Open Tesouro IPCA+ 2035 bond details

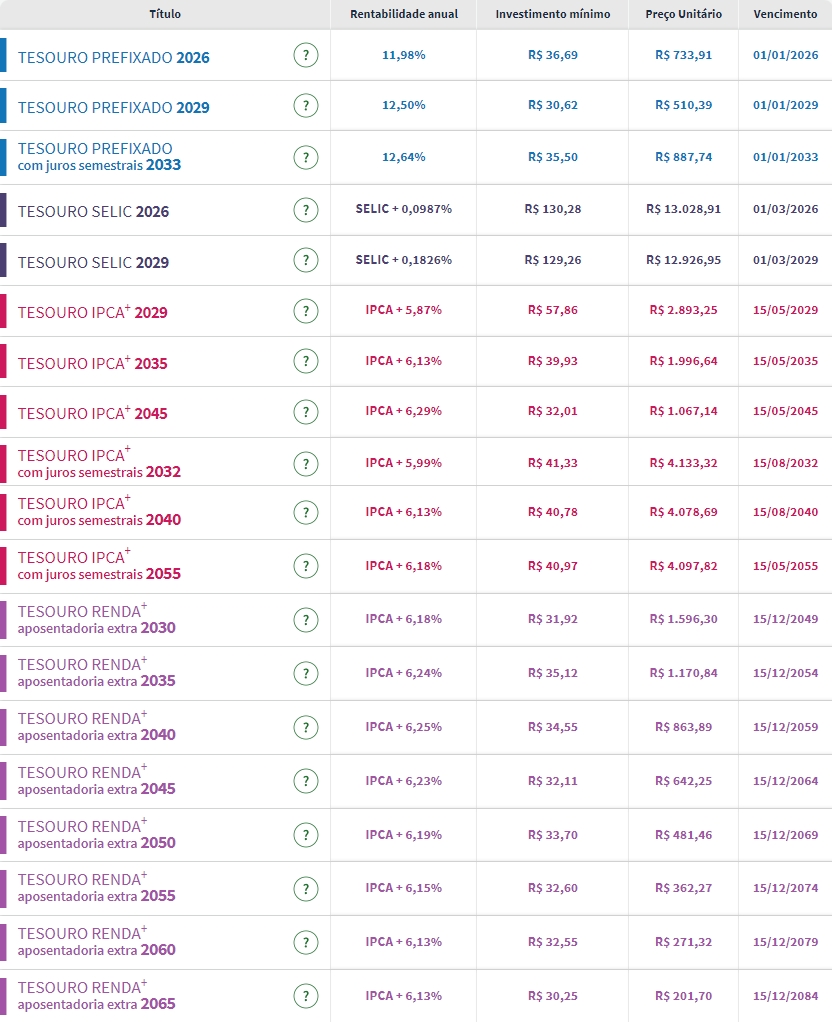click(92, 364)
